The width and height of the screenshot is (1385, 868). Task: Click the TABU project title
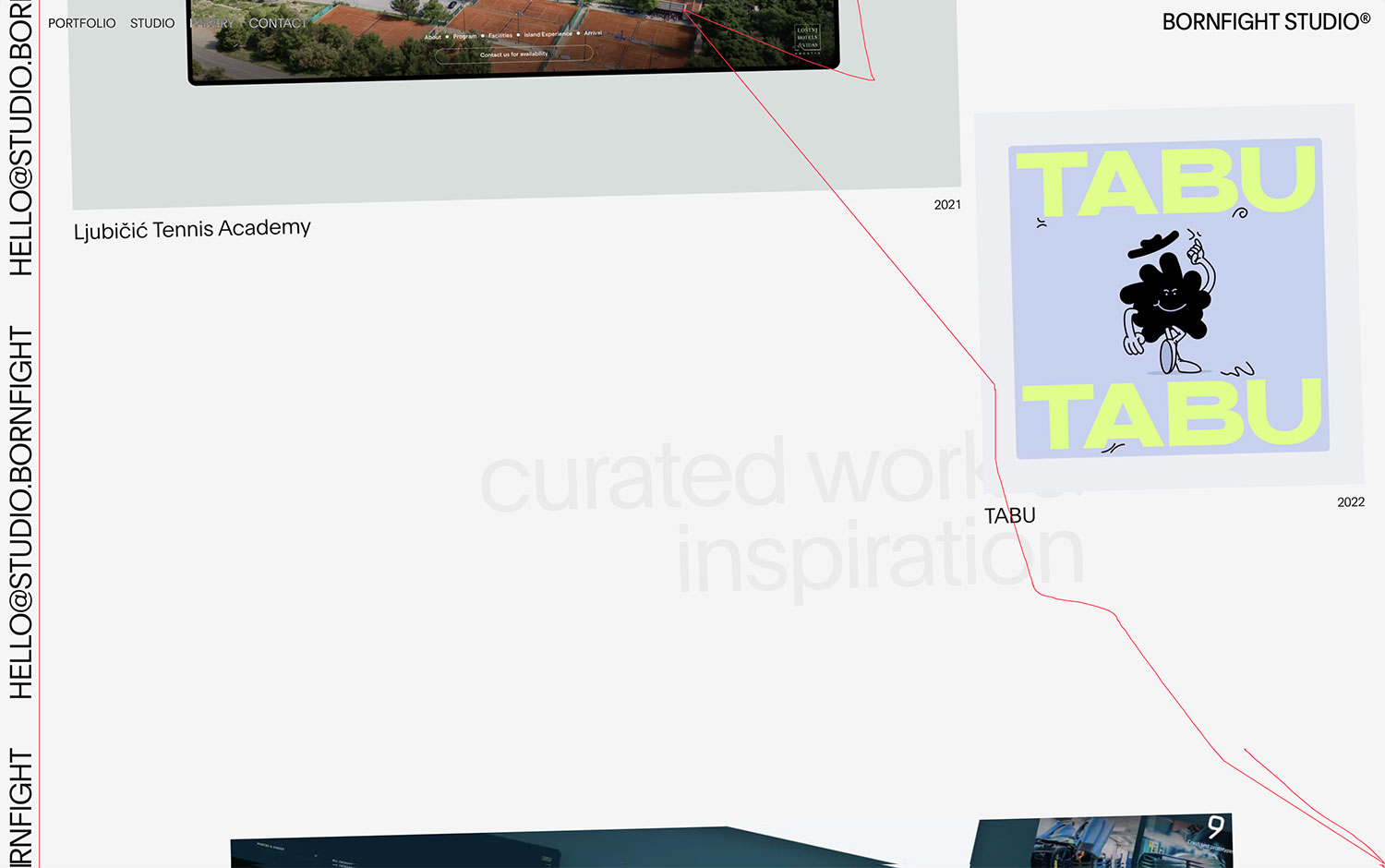click(x=1009, y=516)
